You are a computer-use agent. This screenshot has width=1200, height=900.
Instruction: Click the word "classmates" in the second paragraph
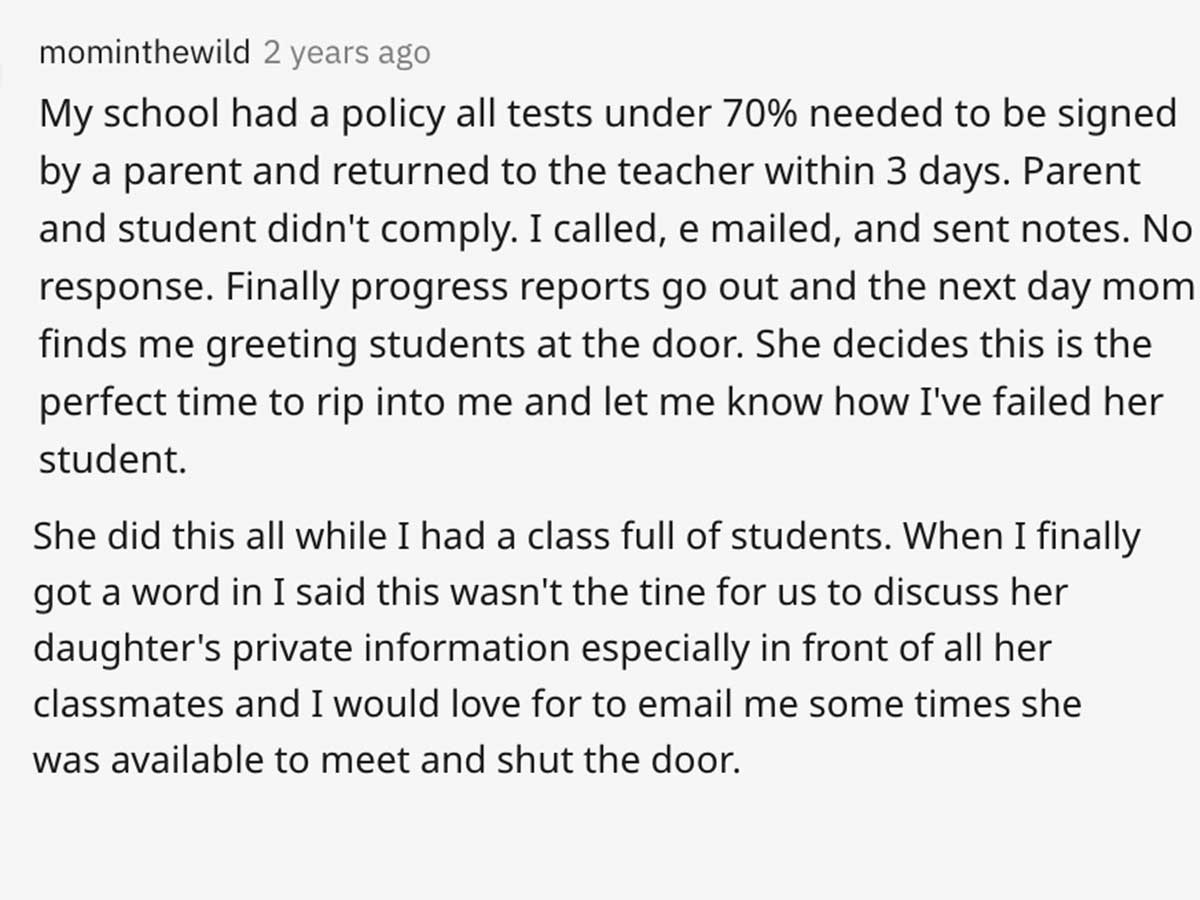pos(127,706)
